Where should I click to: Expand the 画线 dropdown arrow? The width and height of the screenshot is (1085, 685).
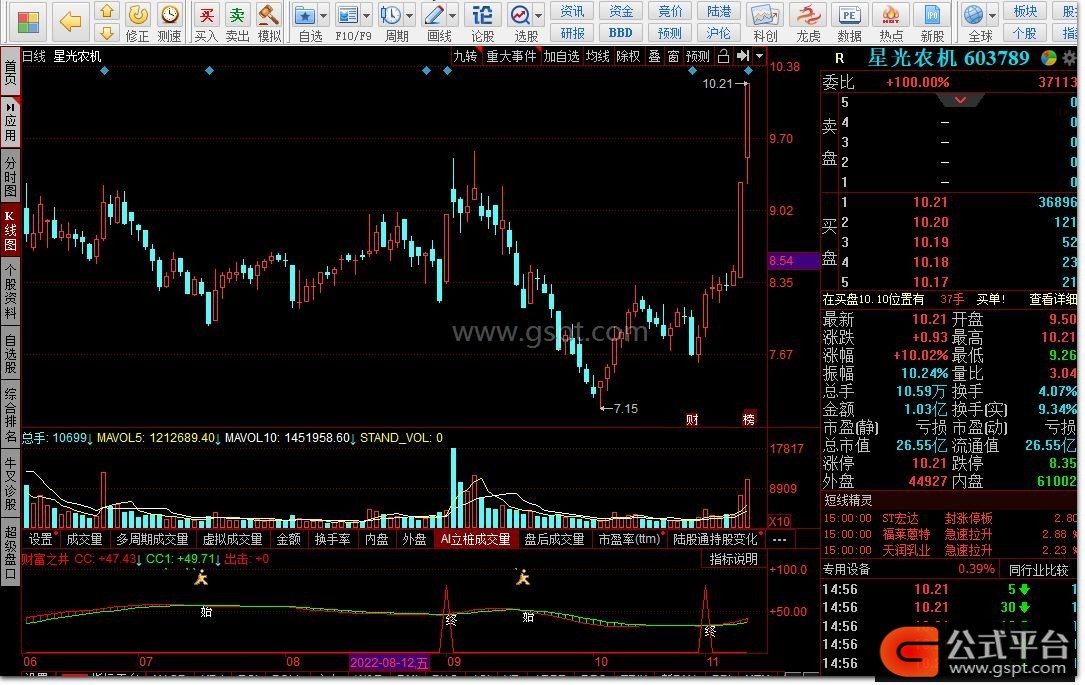452,15
